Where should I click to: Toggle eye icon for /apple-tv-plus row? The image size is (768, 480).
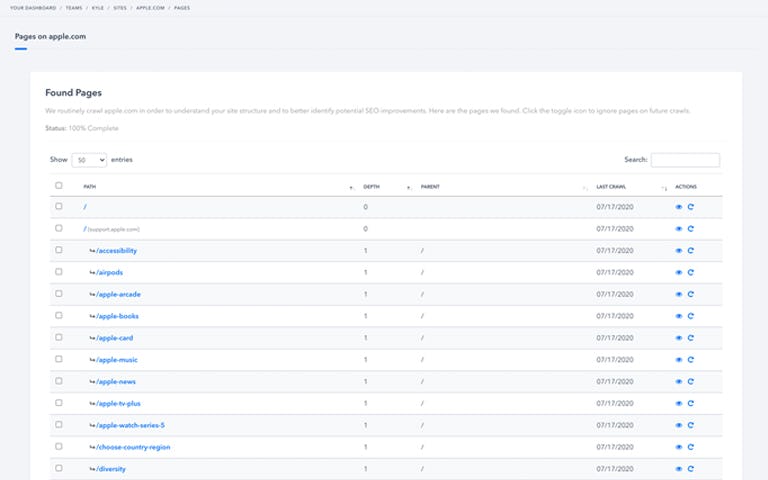[x=679, y=404]
